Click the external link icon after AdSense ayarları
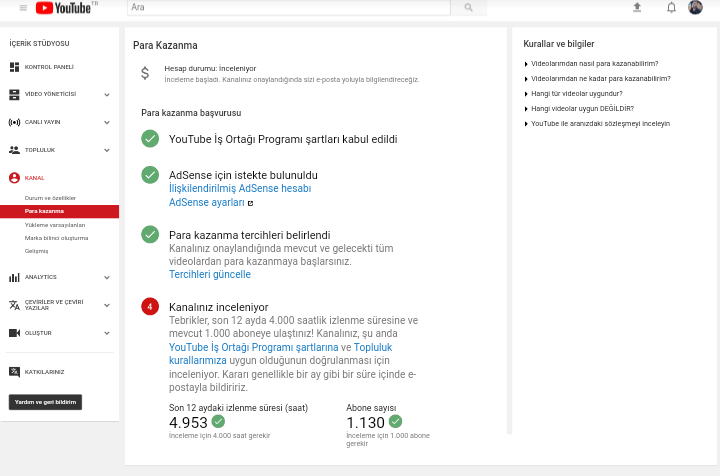 point(250,203)
